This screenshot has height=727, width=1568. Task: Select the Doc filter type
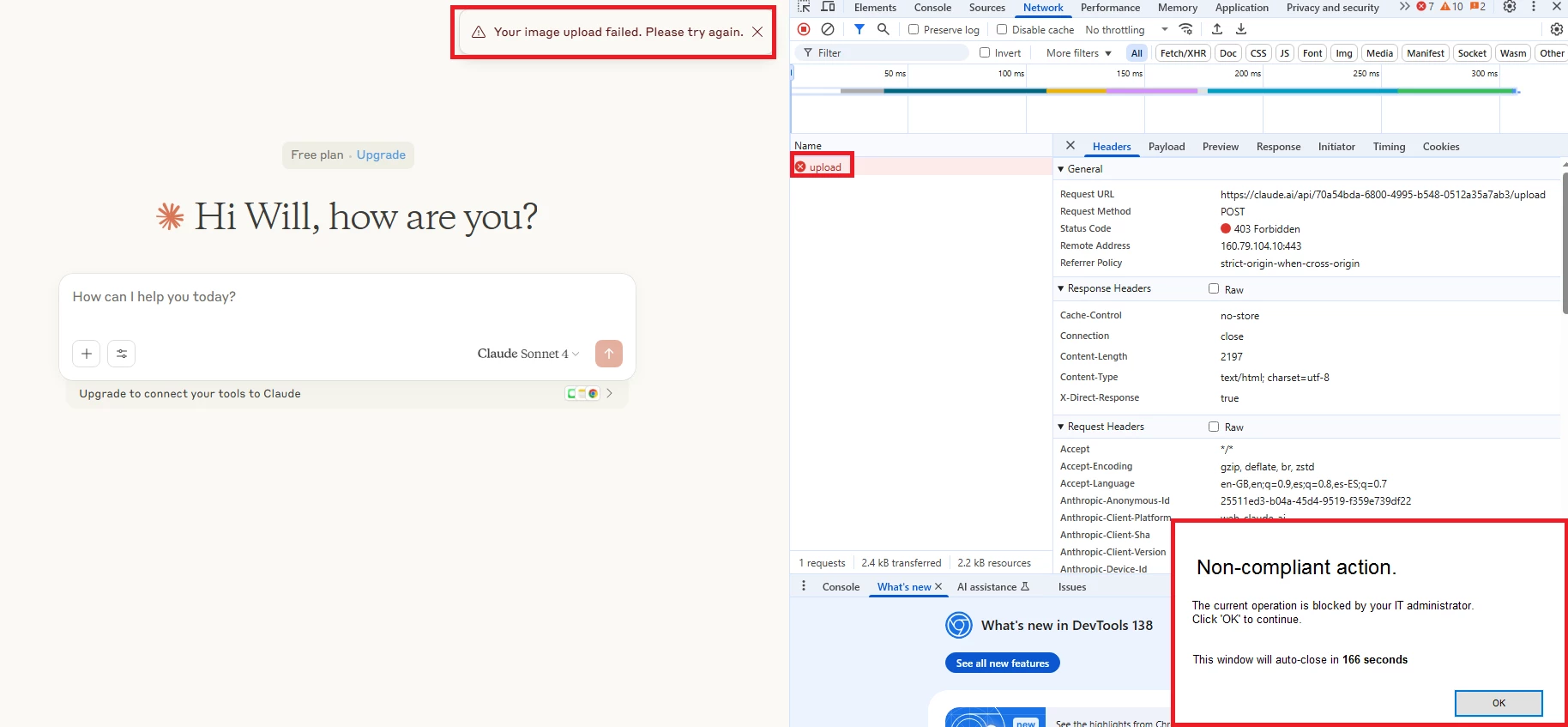[1228, 53]
